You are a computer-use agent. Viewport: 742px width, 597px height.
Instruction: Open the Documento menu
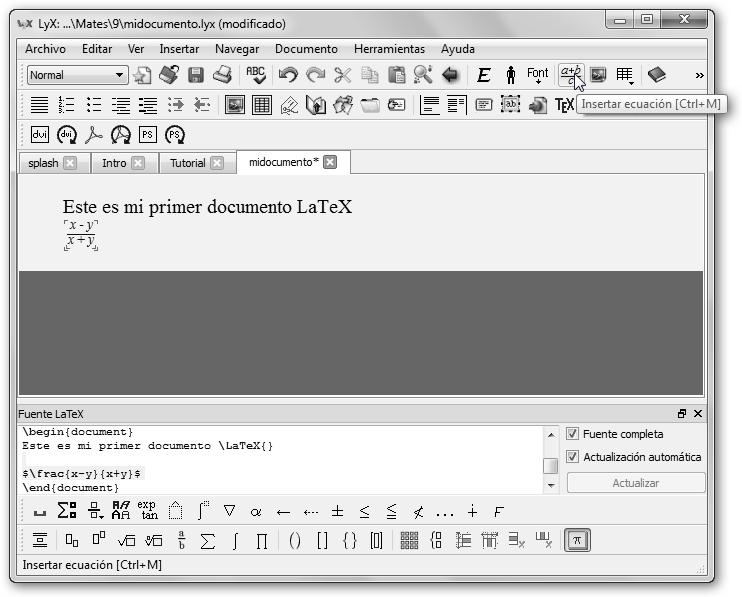pyautogui.click(x=306, y=49)
